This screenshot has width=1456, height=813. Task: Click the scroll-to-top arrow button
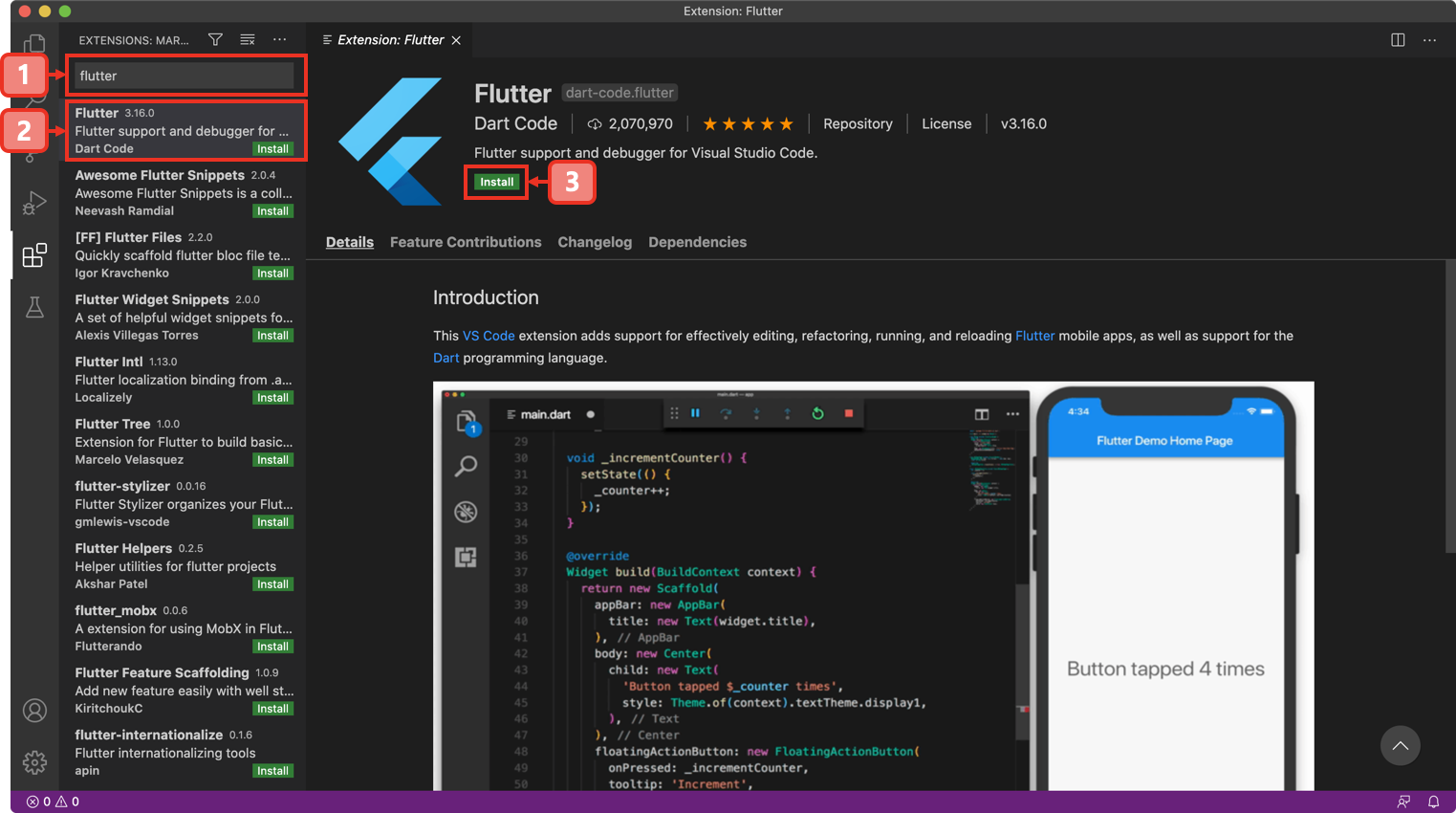pos(1400,745)
